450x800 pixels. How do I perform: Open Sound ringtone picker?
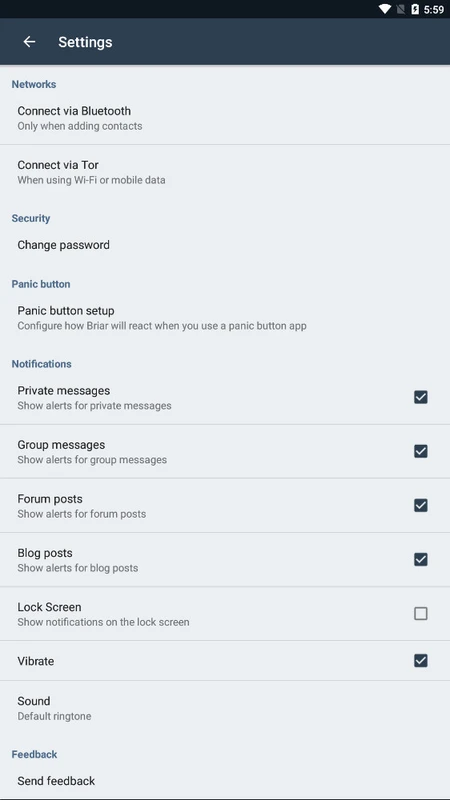[x=225, y=708]
